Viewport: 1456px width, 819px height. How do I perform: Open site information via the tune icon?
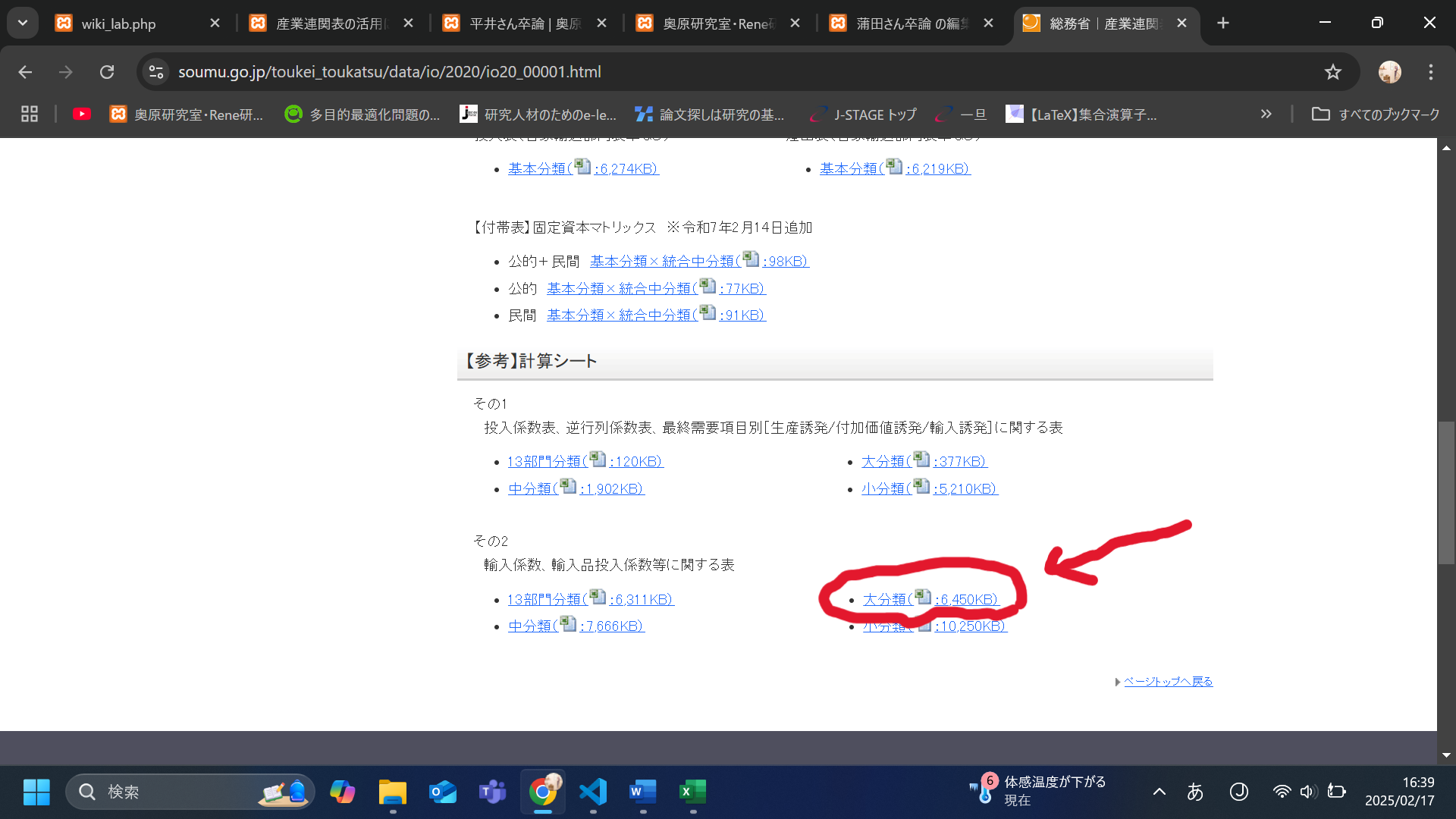point(156,72)
